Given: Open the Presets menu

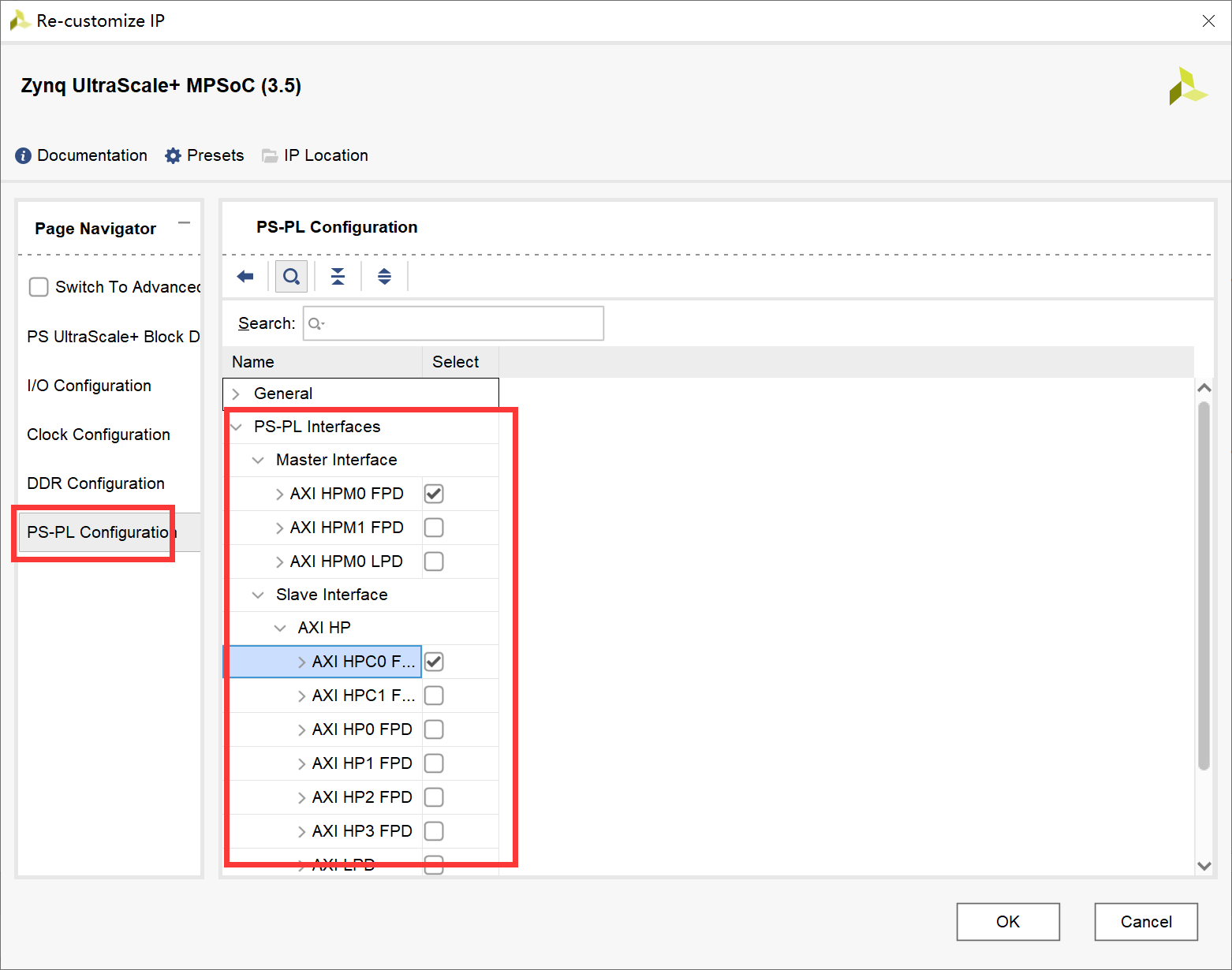Looking at the screenshot, I should 215,155.
